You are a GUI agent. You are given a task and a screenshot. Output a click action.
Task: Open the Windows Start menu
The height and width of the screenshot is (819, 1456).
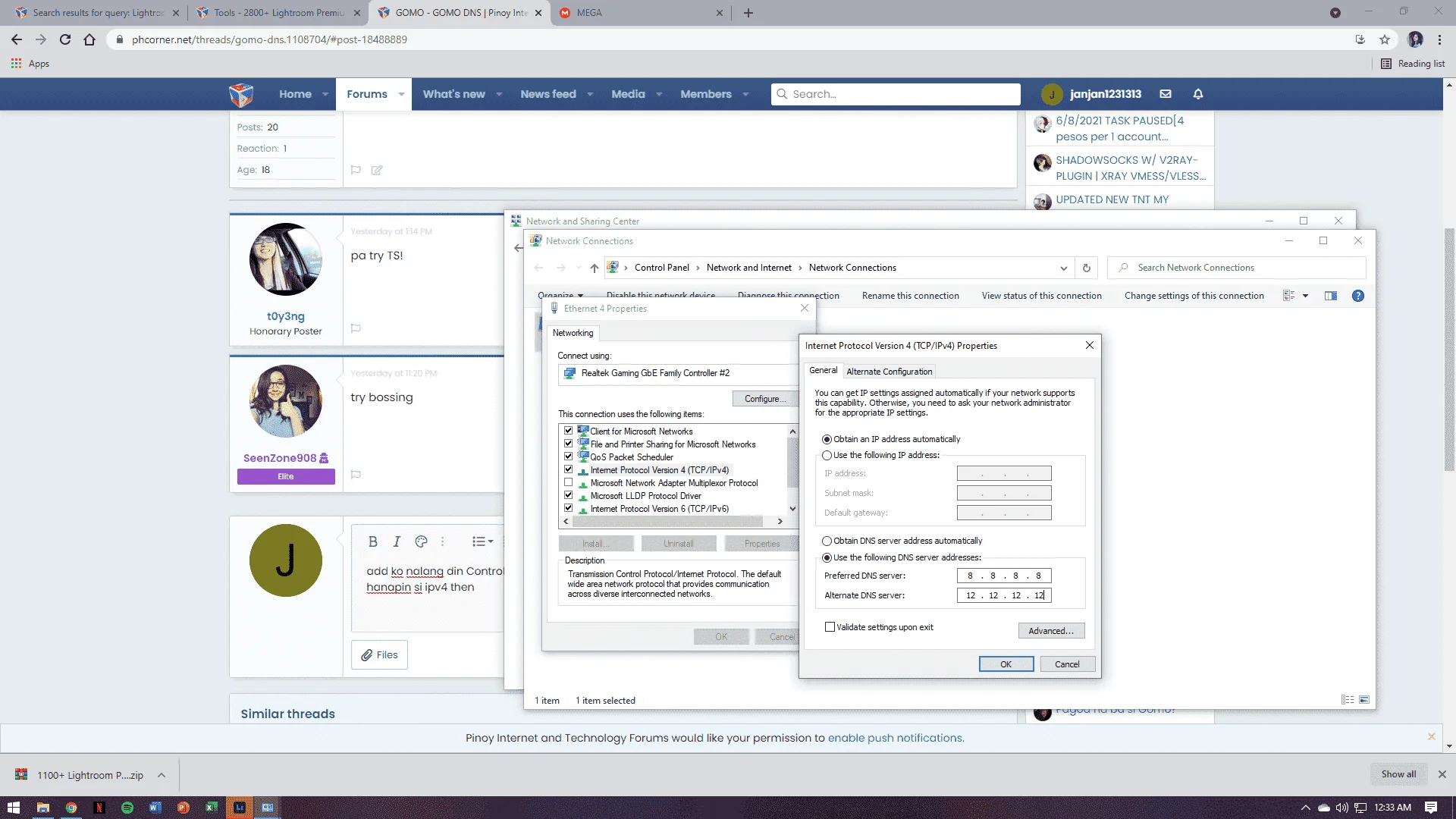tap(14, 808)
